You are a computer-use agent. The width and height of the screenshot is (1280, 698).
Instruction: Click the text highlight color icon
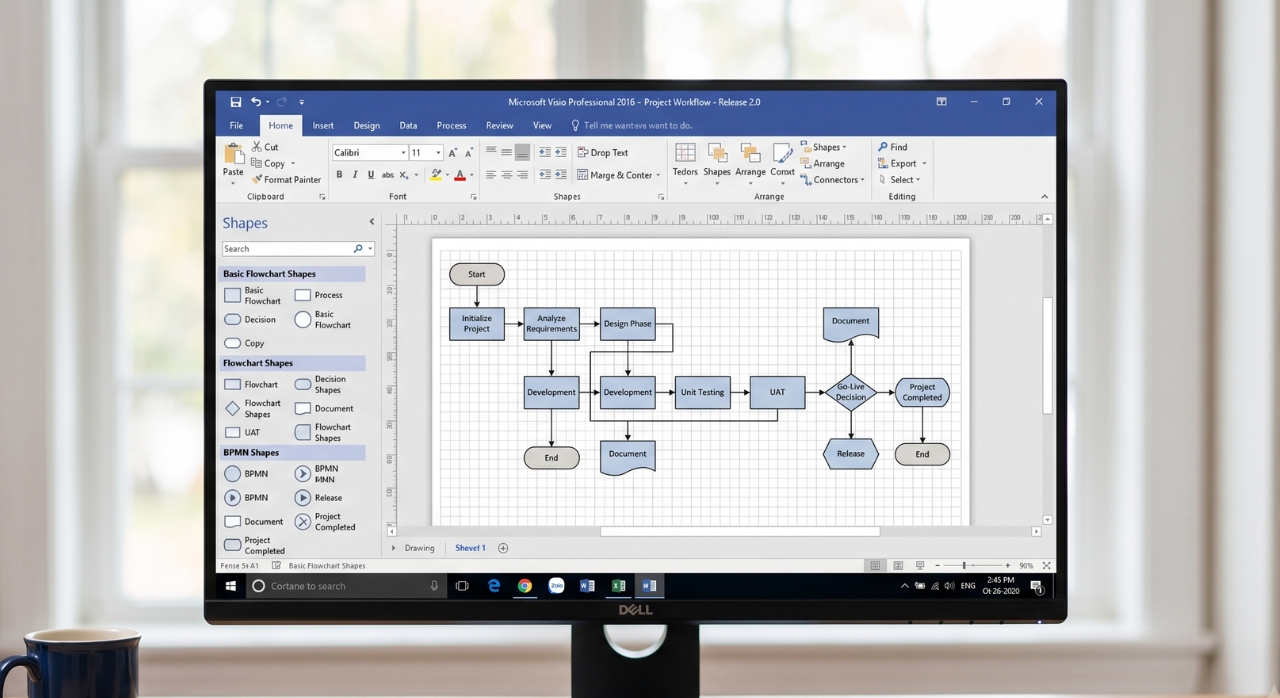click(436, 175)
